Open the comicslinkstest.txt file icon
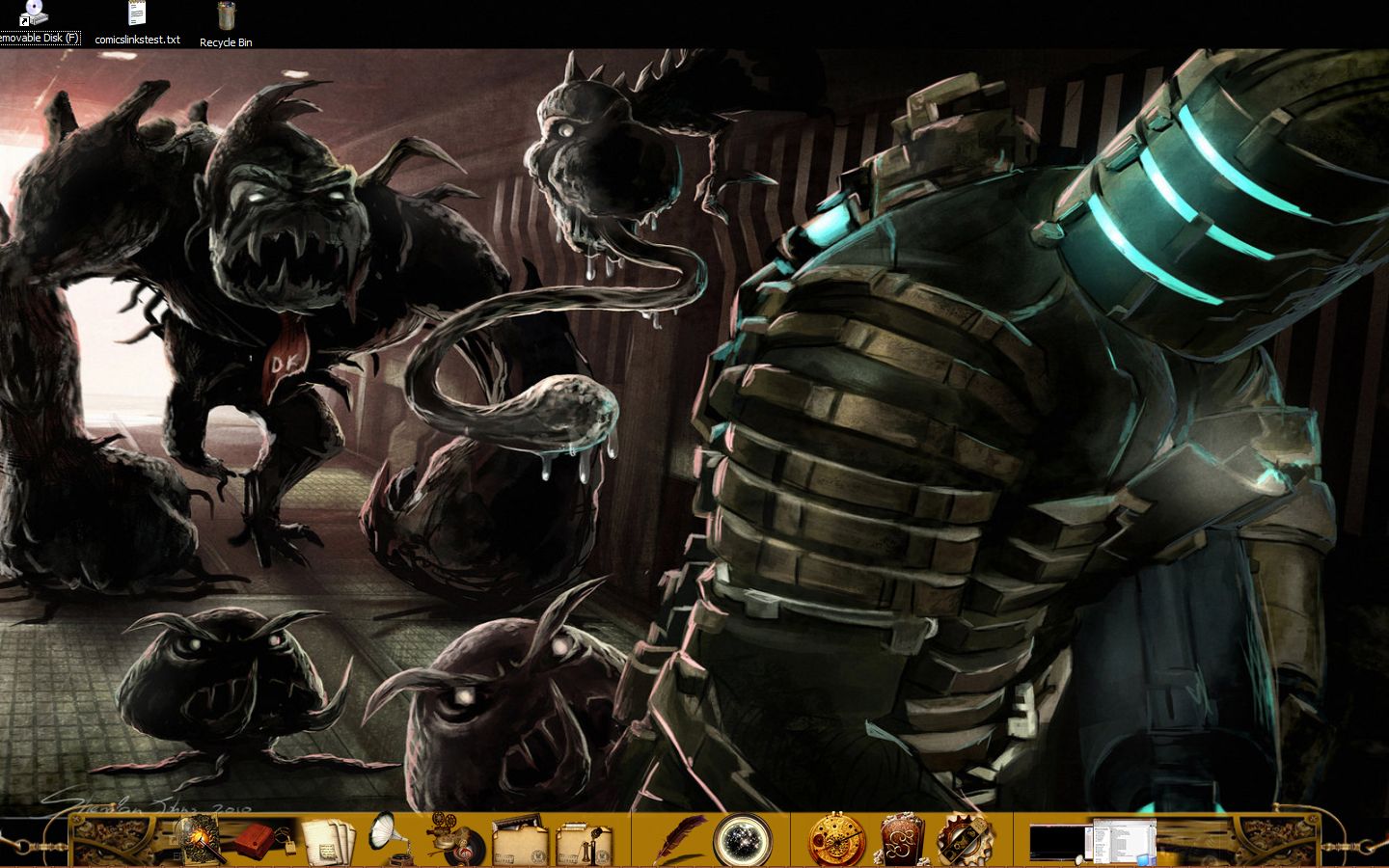Viewport: 1389px width, 868px height. [137, 14]
